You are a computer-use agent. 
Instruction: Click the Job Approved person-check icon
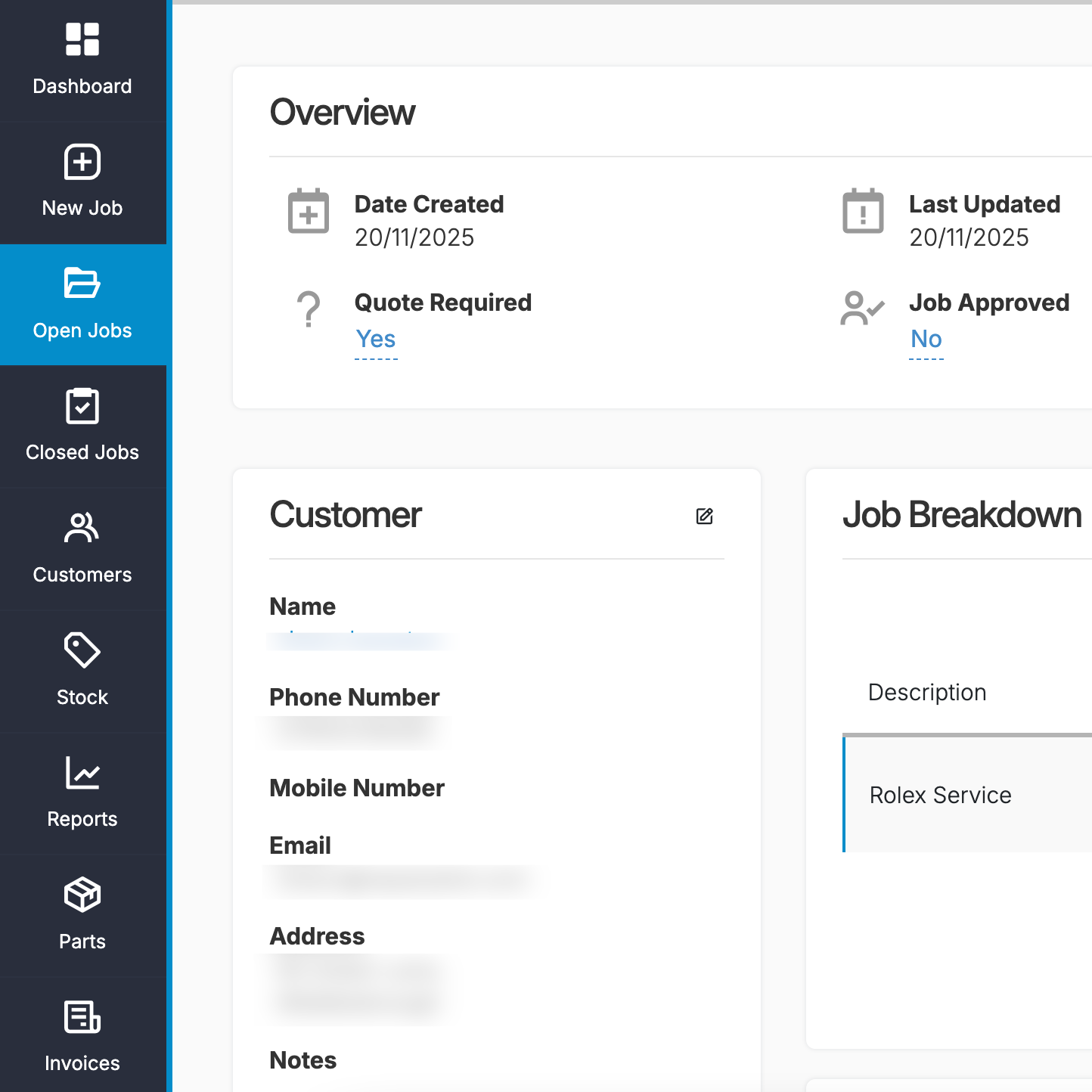coord(861,309)
